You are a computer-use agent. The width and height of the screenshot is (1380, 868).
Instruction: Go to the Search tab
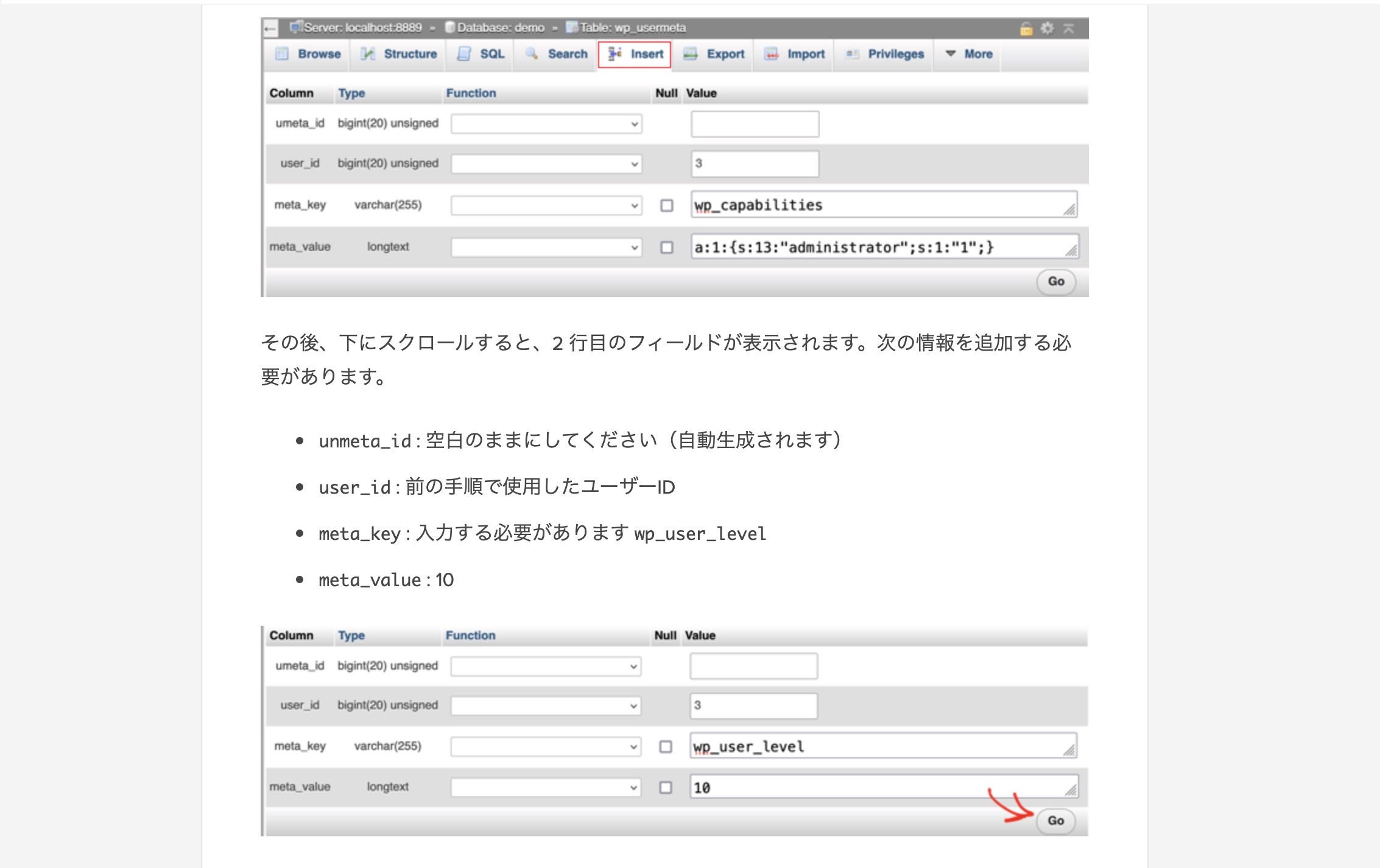[x=555, y=54]
